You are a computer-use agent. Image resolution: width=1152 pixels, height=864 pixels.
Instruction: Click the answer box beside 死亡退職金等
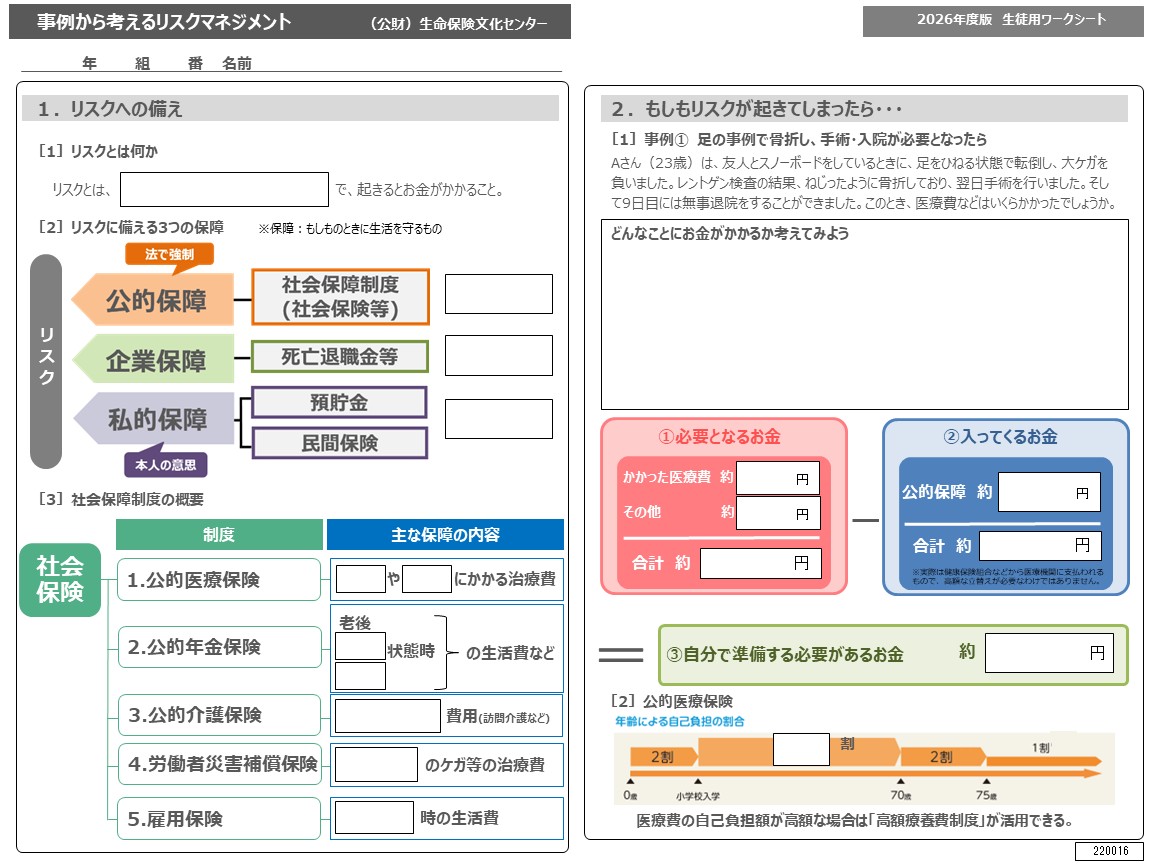click(498, 355)
